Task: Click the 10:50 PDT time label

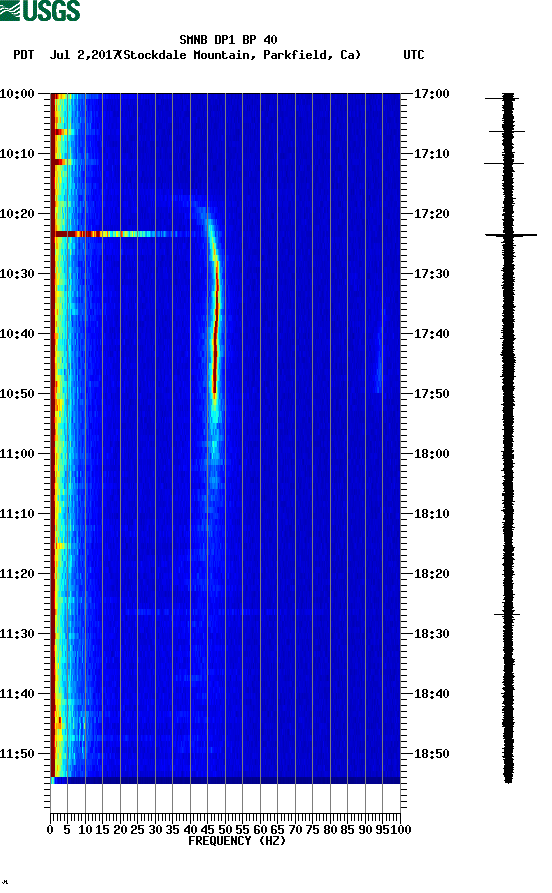Action: [18, 394]
